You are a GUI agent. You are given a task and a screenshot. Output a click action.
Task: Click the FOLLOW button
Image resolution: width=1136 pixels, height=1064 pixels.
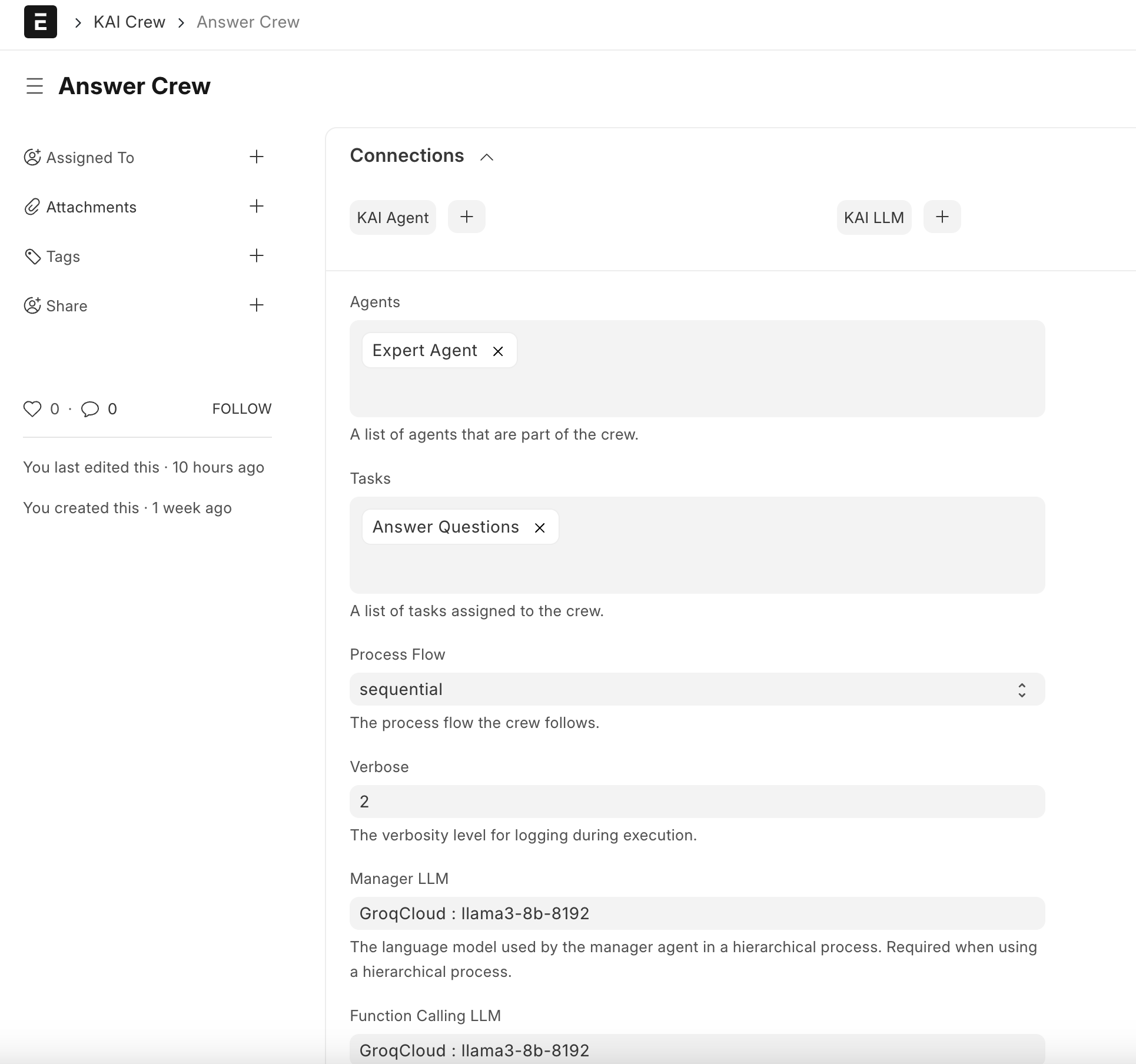[x=241, y=408]
